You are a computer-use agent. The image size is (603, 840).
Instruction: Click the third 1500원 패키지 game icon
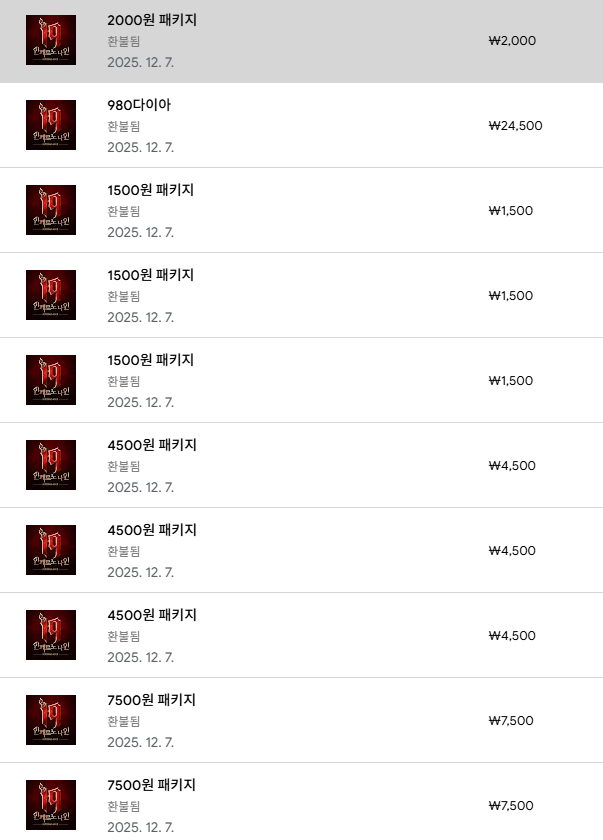[51, 380]
